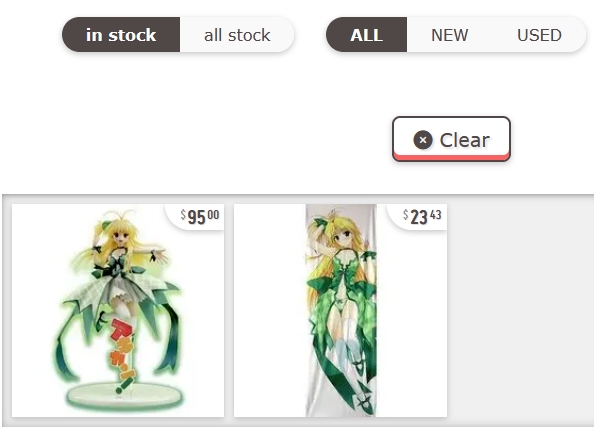Click empty gray area beside product cards
594x440 pixels.
tap(520, 310)
